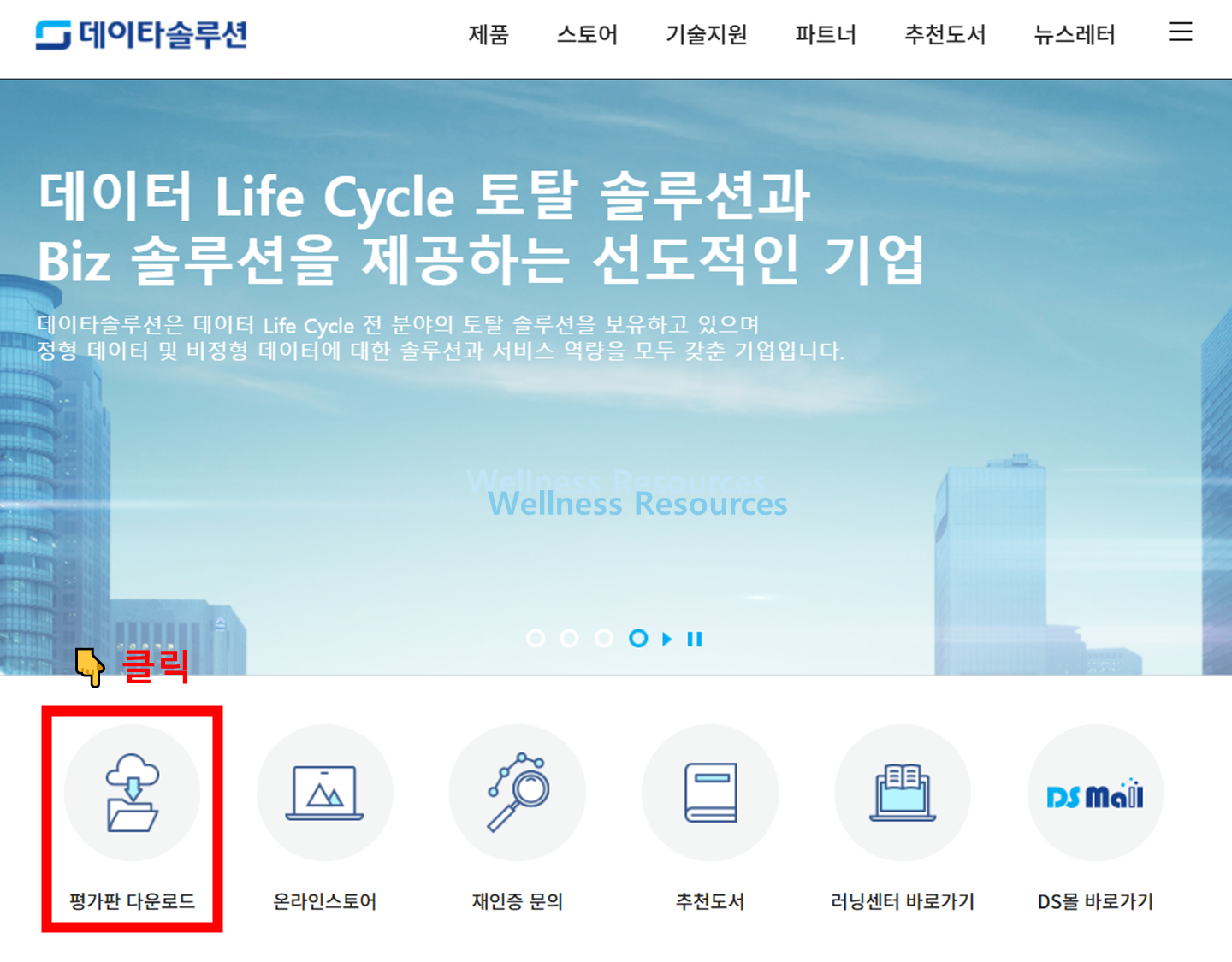
Task: Open the 기술지원 menu
Action: [x=707, y=34]
